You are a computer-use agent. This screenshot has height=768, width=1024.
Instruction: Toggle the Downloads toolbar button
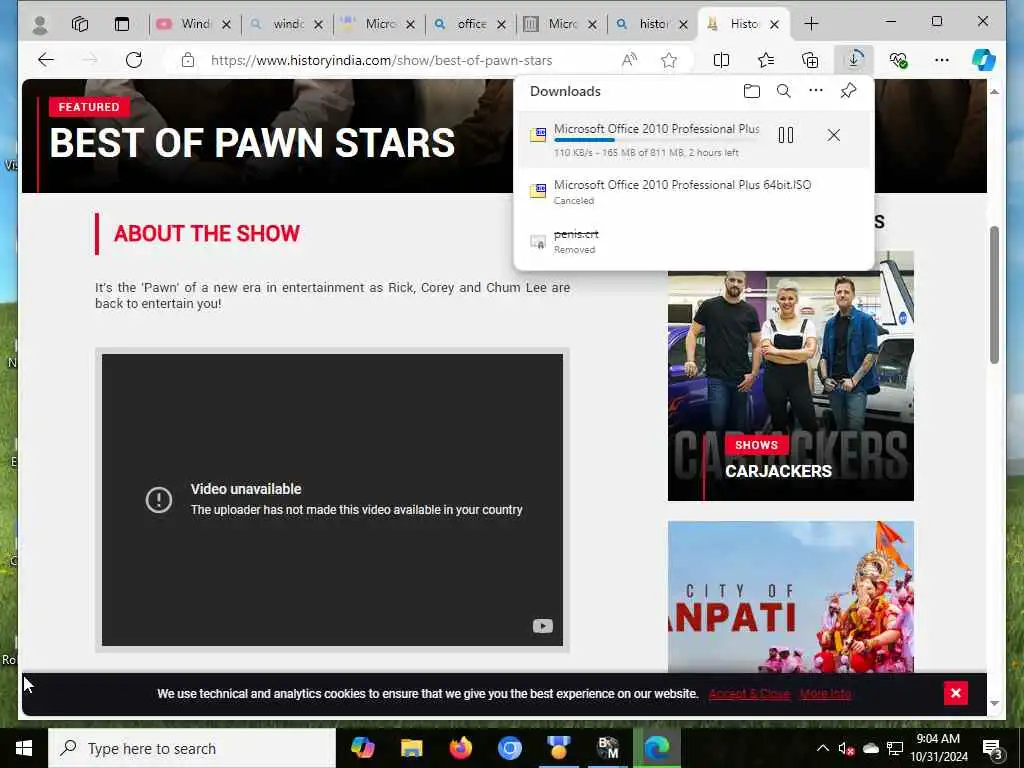854,60
